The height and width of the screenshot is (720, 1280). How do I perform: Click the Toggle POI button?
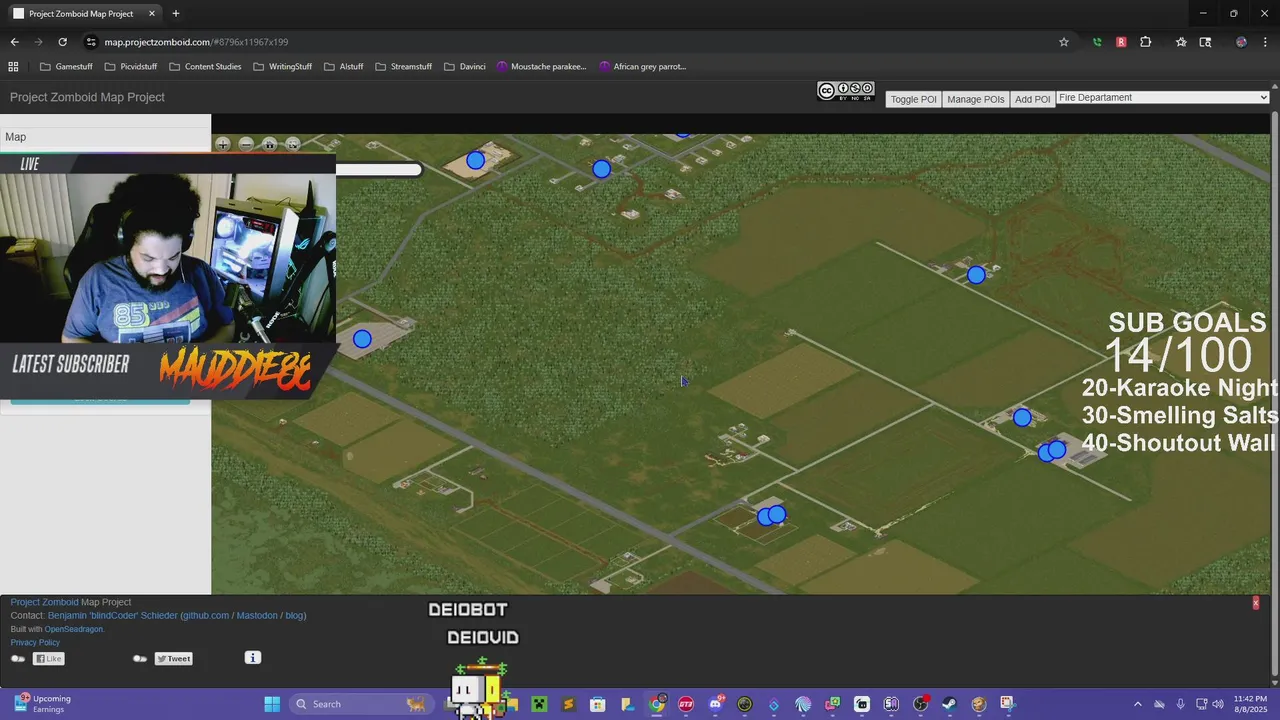click(x=913, y=99)
